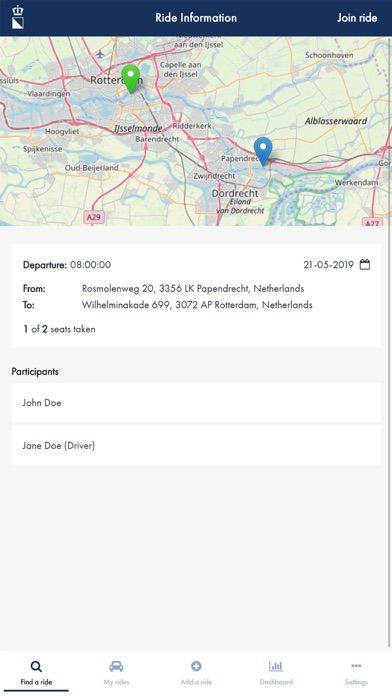Click the A29 road badge on map

click(94, 217)
